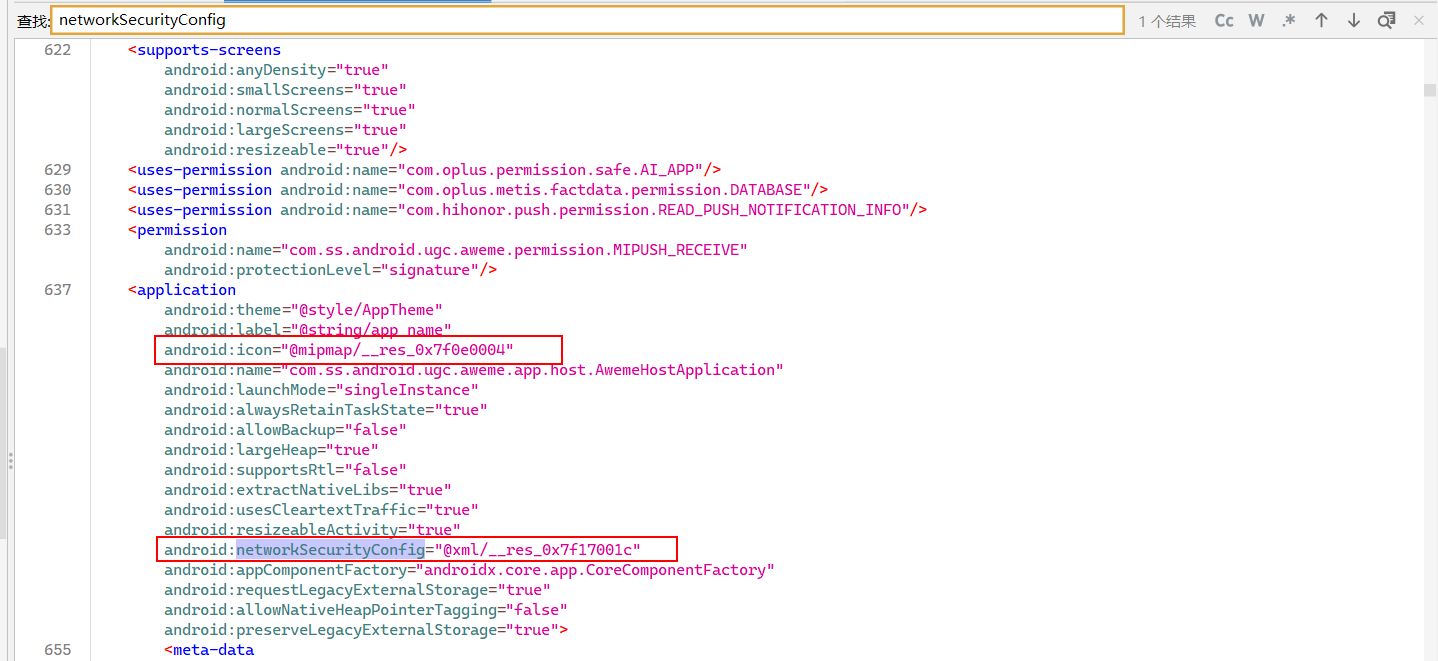Screen dimensions: 1438x661
Task: Click the android:largeHeap="true" line
Action: (272, 450)
